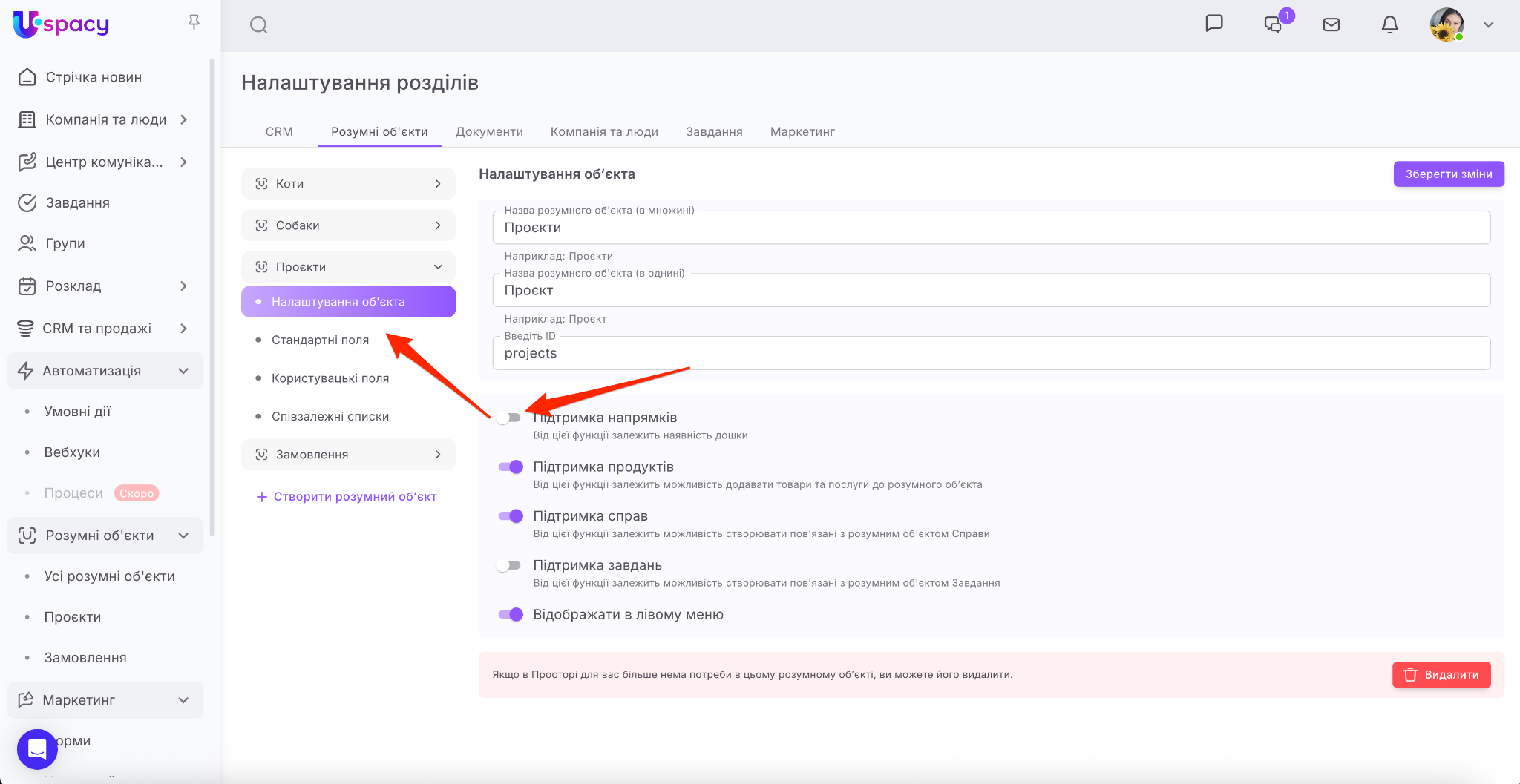Image resolution: width=1520 pixels, height=784 pixels.
Task: Click the search magnifier icon
Action: 258,25
